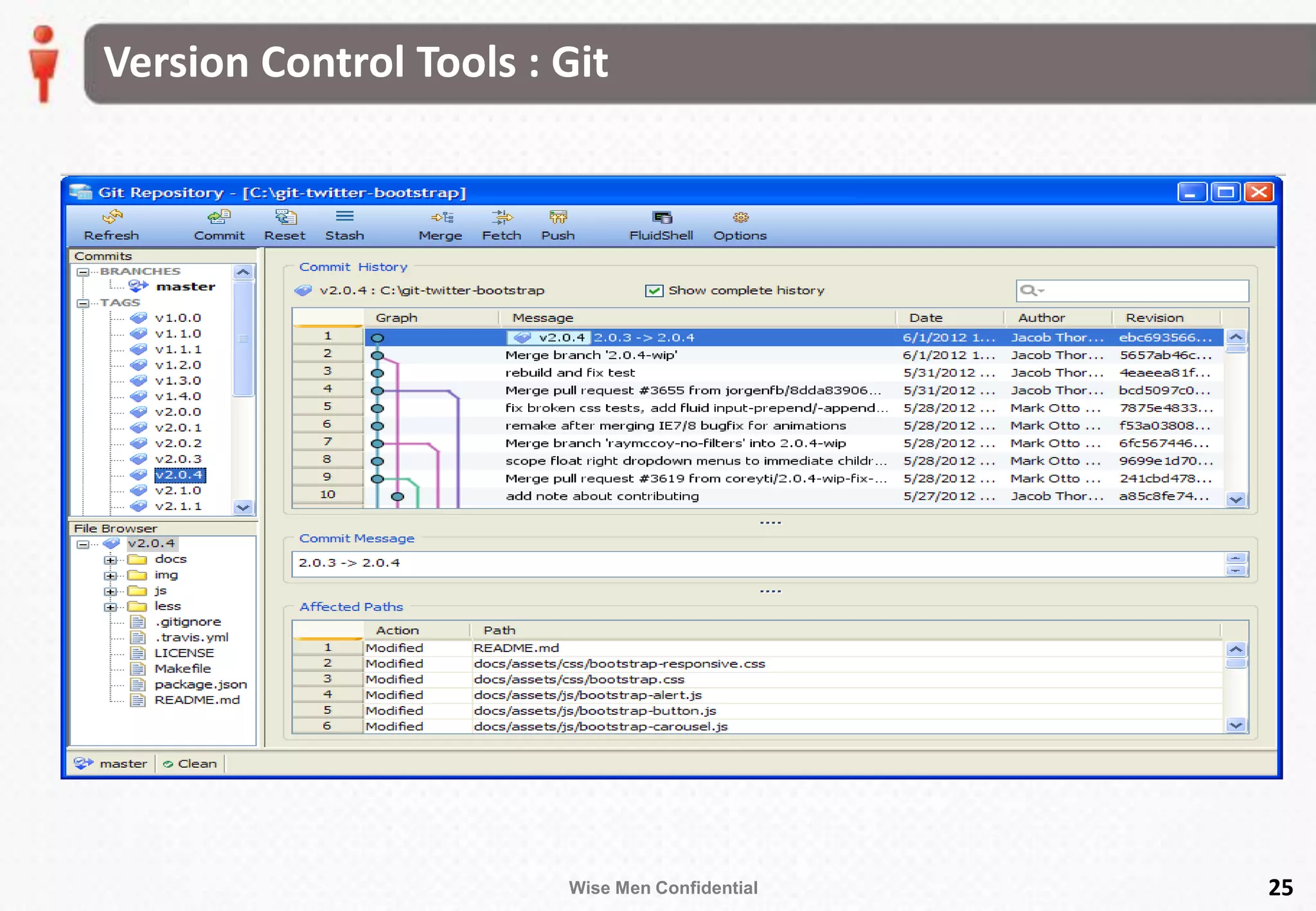Click the master branch status bar icon

(84, 763)
